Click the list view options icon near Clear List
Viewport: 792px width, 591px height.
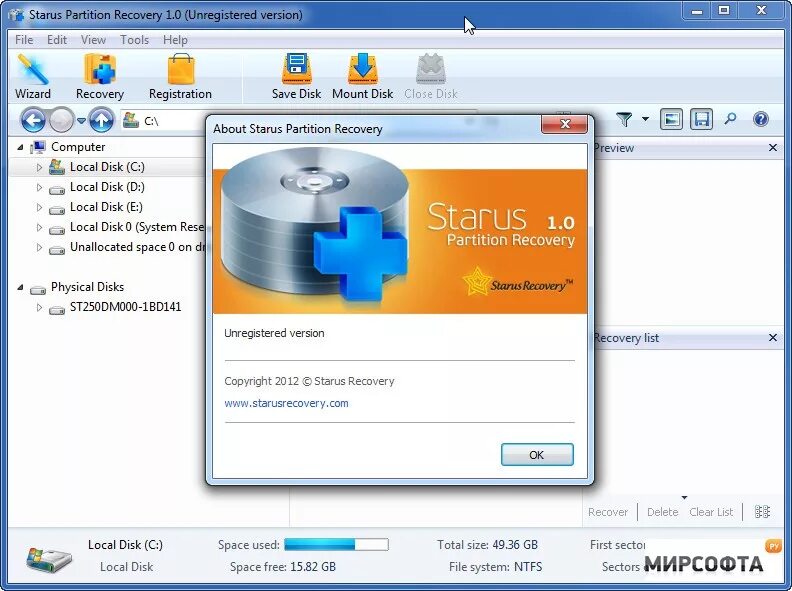coord(762,512)
